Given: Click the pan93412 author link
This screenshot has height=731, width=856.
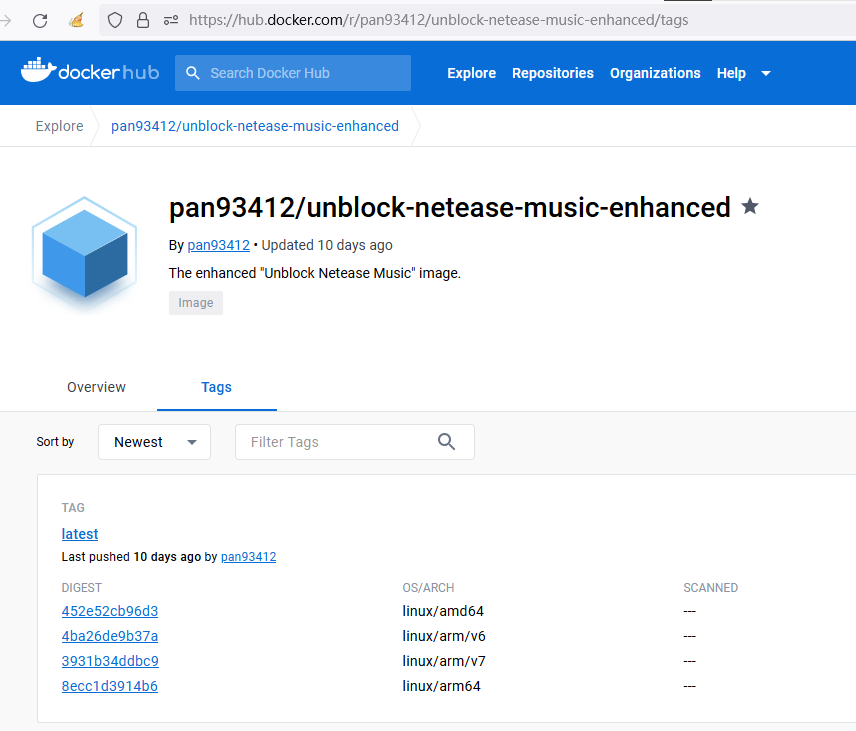Looking at the screenshot, I should click(218, 244).
